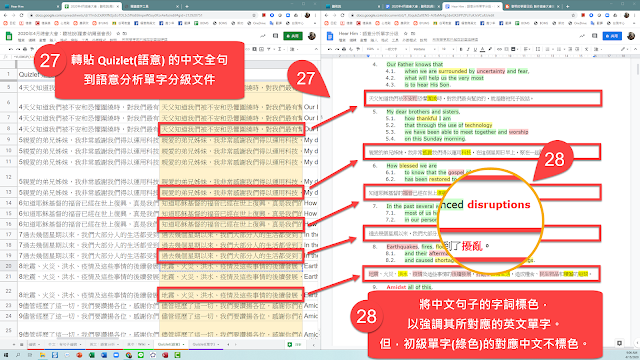Select the Quizlet(單字) sheet tab
The width and height of the screenshot is (640, 360).
206,344
